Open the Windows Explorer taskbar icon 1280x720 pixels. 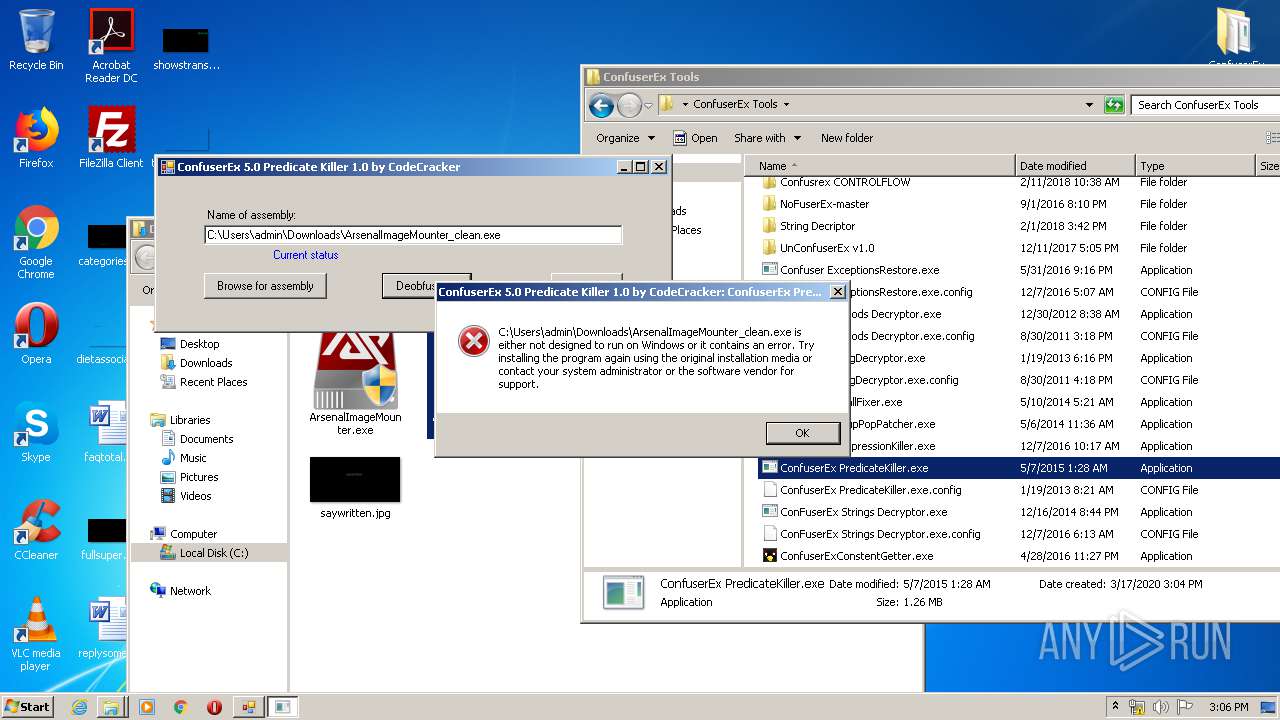pyautogui.click(x=111, y=707)
